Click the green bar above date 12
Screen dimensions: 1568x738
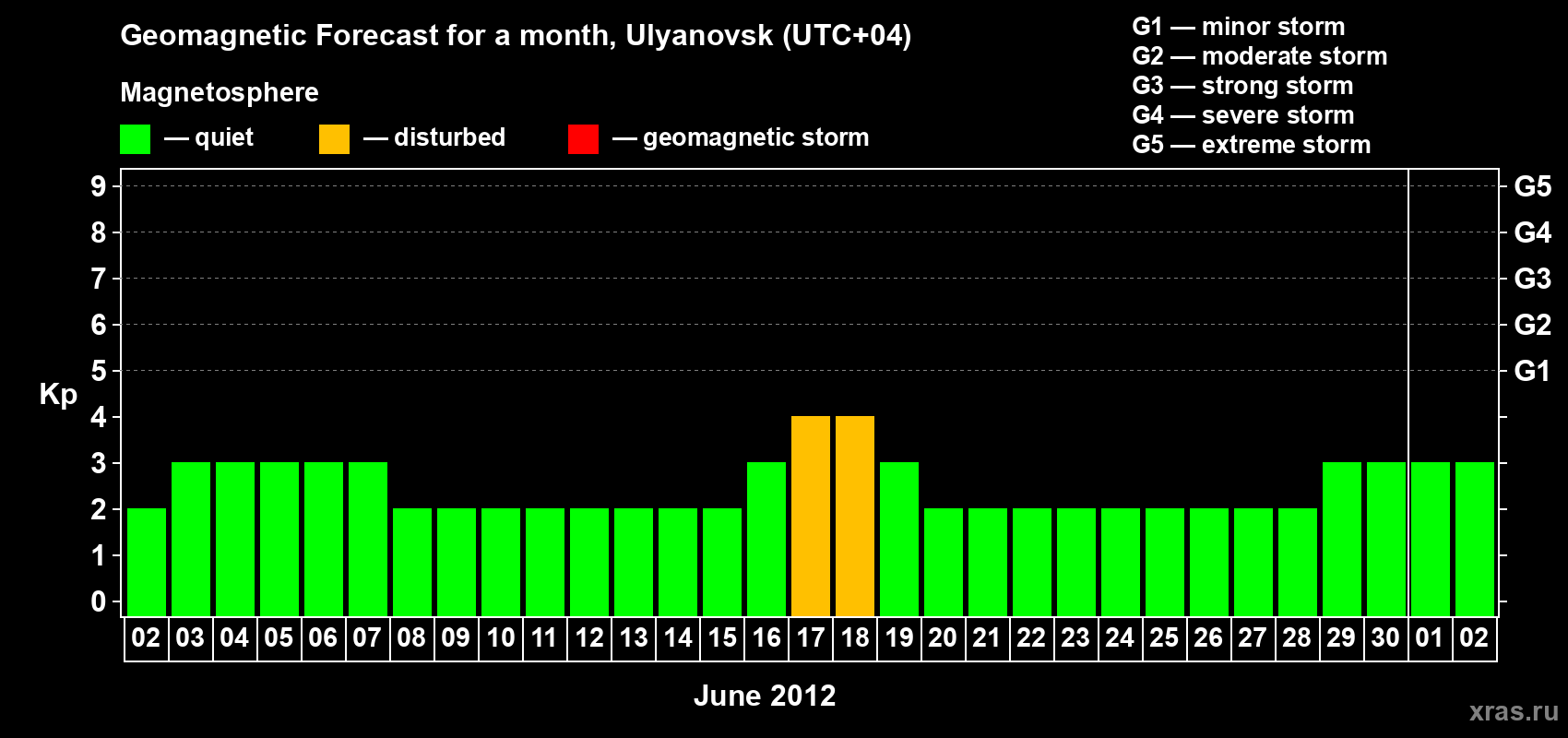coord(589,563)
